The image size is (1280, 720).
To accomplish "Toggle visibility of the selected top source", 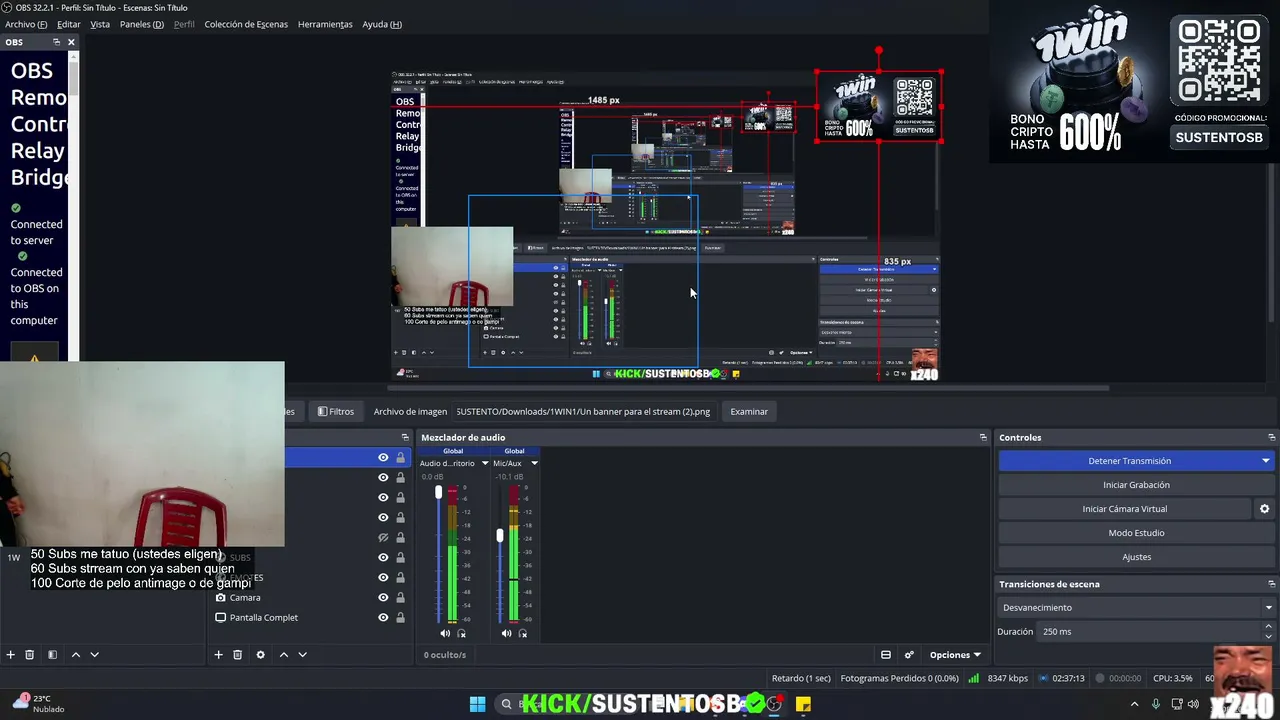I will 383,457.
